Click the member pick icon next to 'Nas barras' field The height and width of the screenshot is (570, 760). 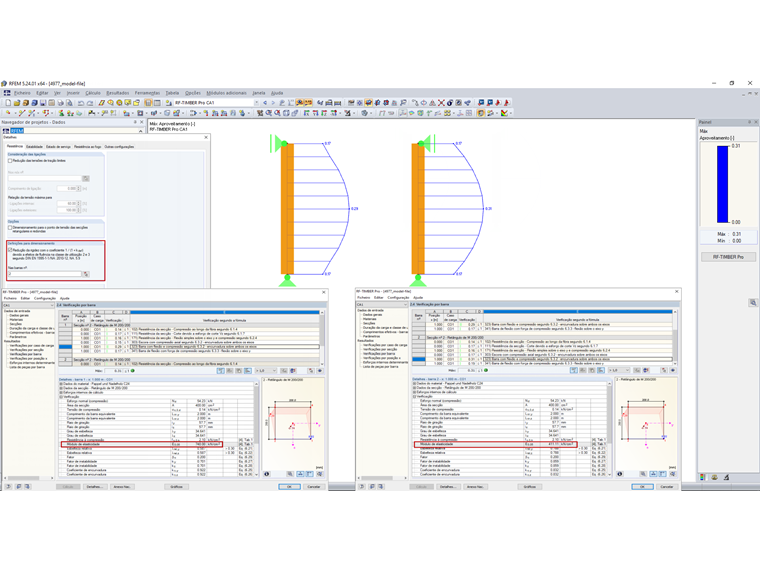click(x=86, y=274)
